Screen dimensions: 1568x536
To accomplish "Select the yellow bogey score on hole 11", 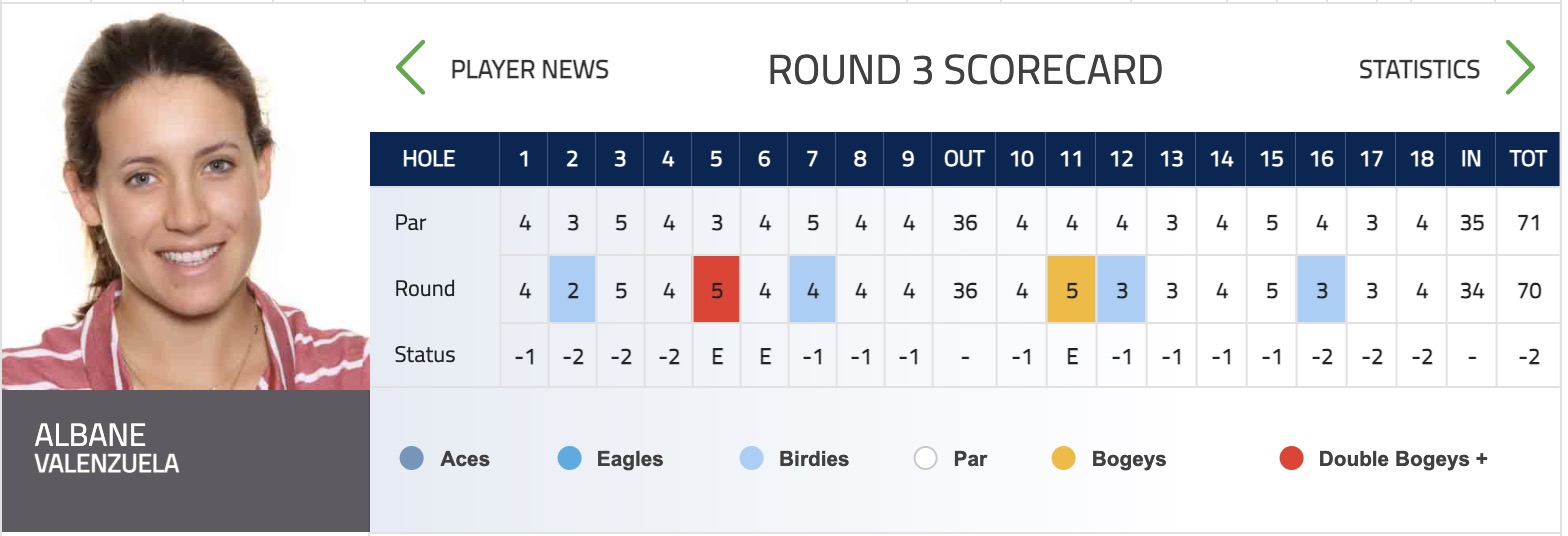I will click(1071, 289).
